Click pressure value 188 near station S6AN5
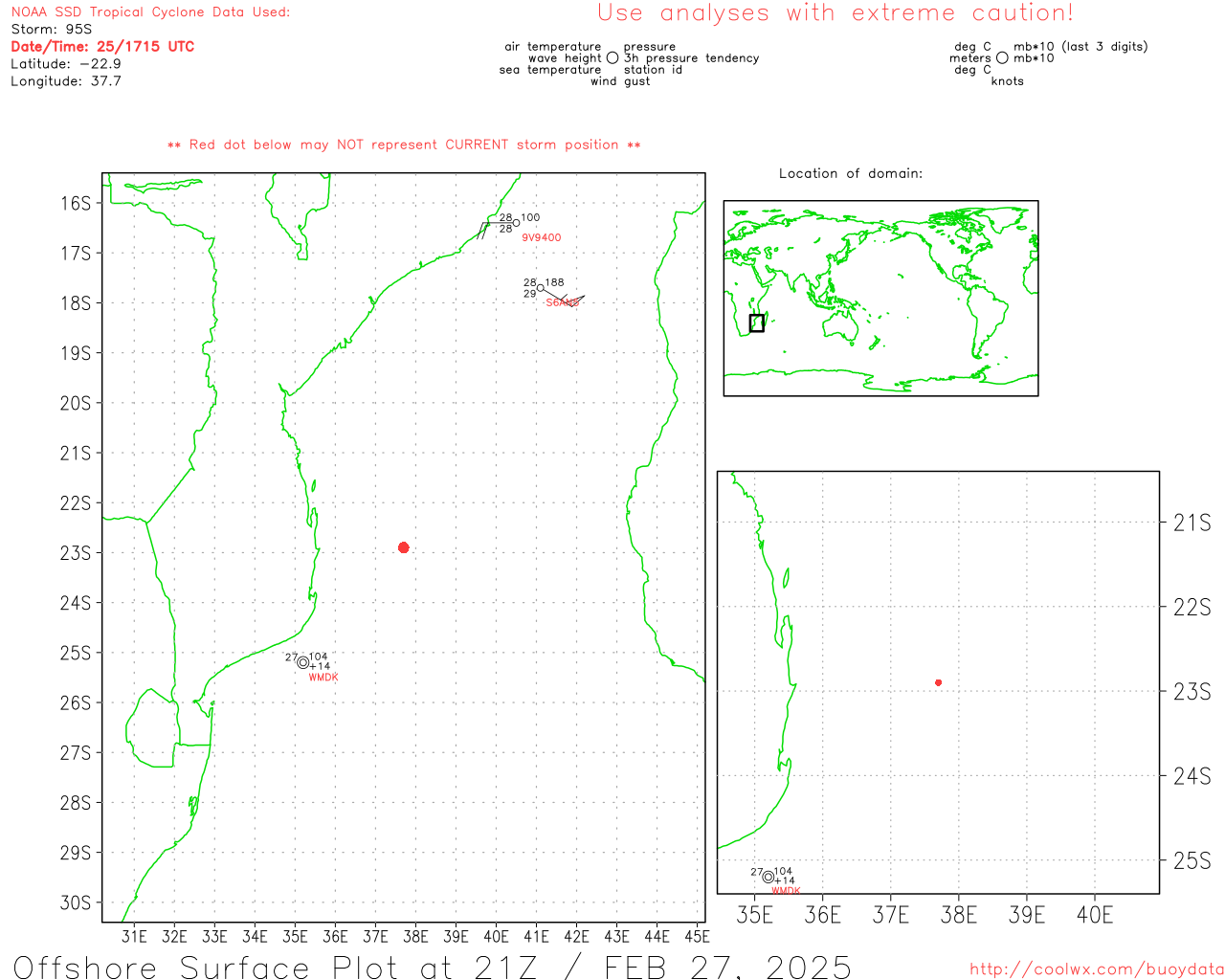 pyautogui.click(x=554, y=283)
